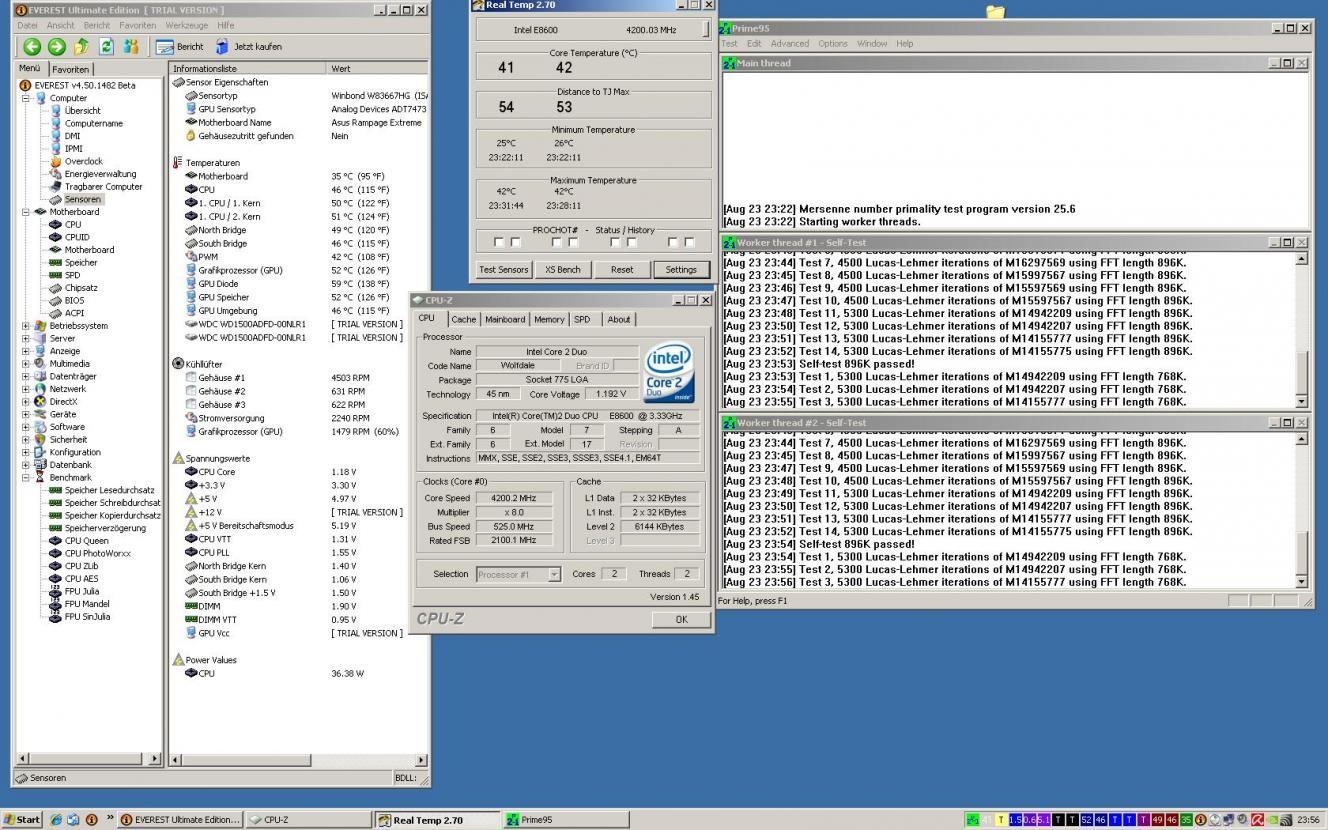Screen dimensions: 1328x830
Task: Toggle the first PROCHOT# status checkbox
Action: point(499,242)
